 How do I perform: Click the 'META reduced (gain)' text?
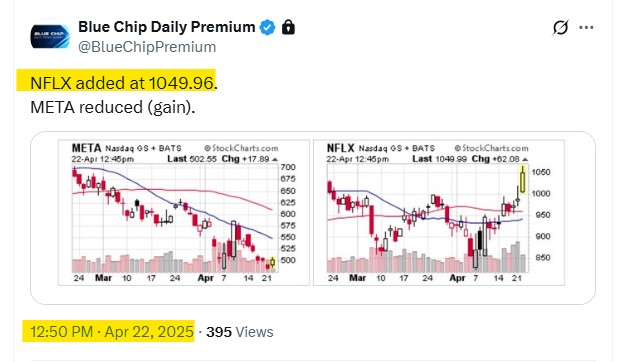(x=113, y=107)
